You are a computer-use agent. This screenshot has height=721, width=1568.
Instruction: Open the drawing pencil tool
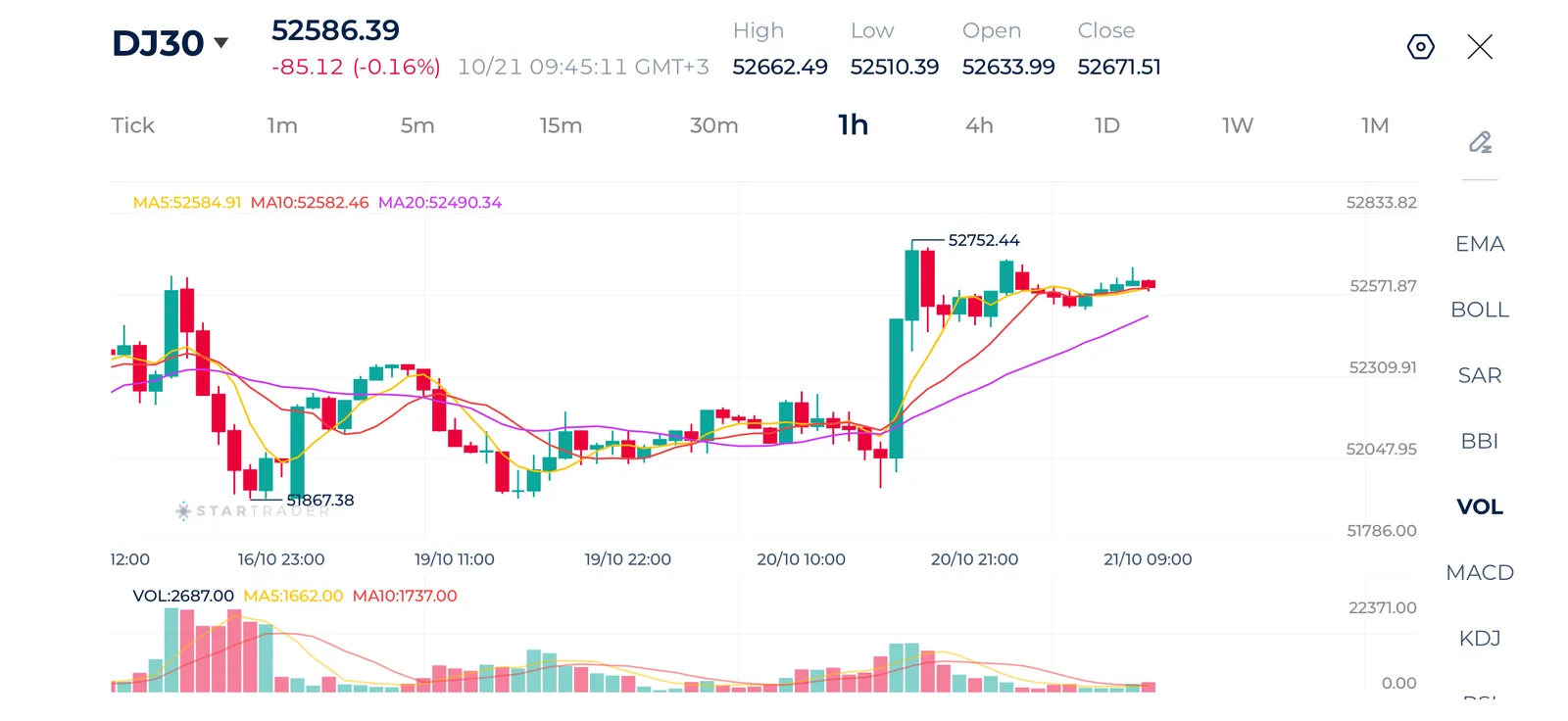click(1480, 142)
